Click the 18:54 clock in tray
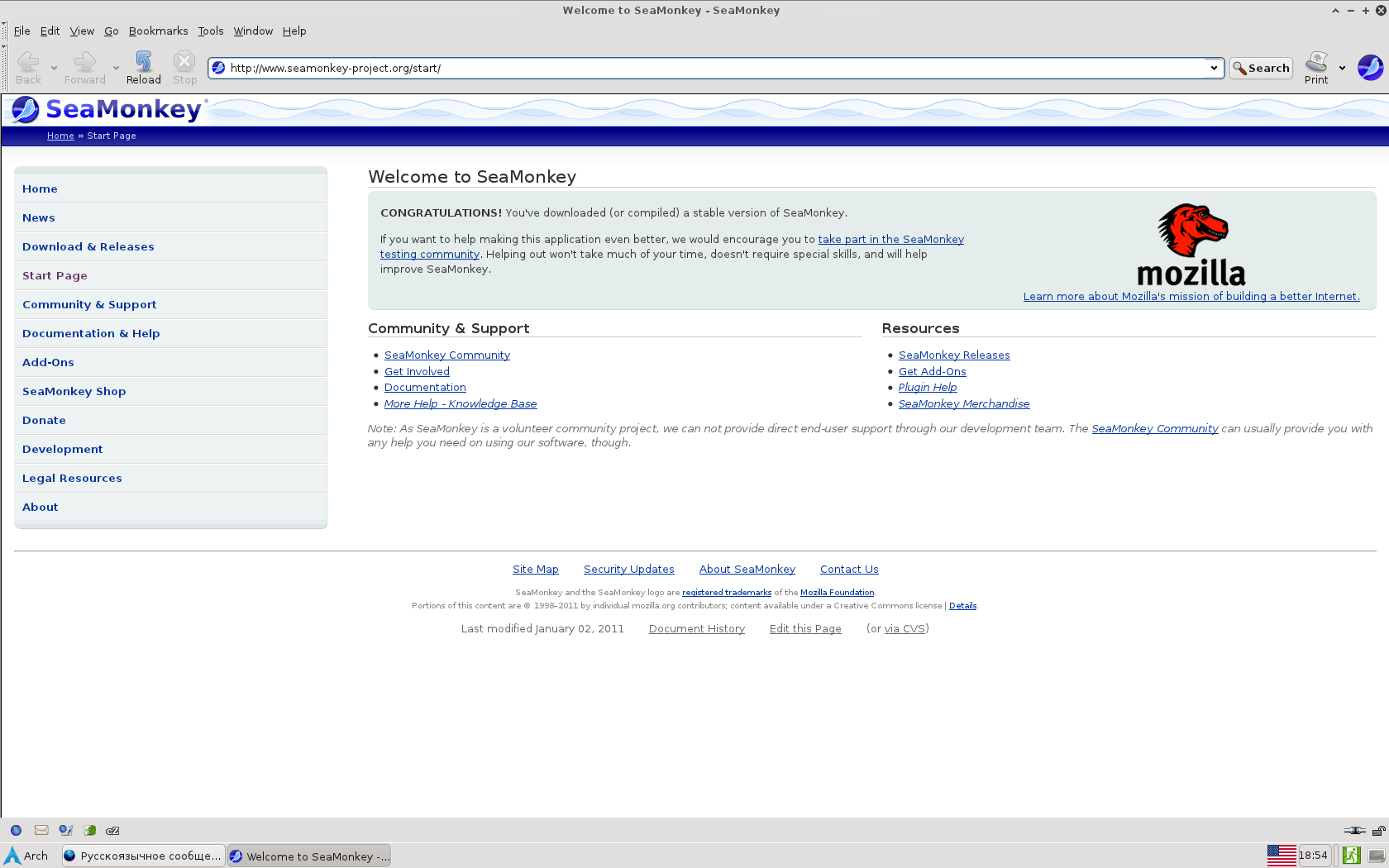1389x868 pixels. [x=1313, y=856]
